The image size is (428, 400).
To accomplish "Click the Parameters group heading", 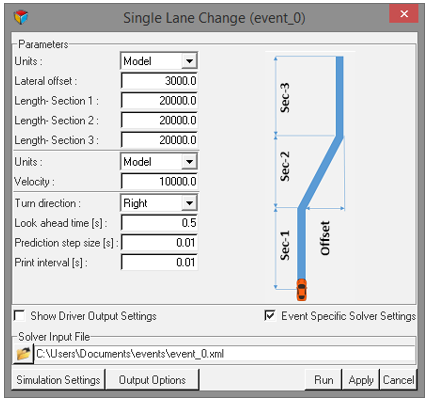I will [x=43, y=44].
